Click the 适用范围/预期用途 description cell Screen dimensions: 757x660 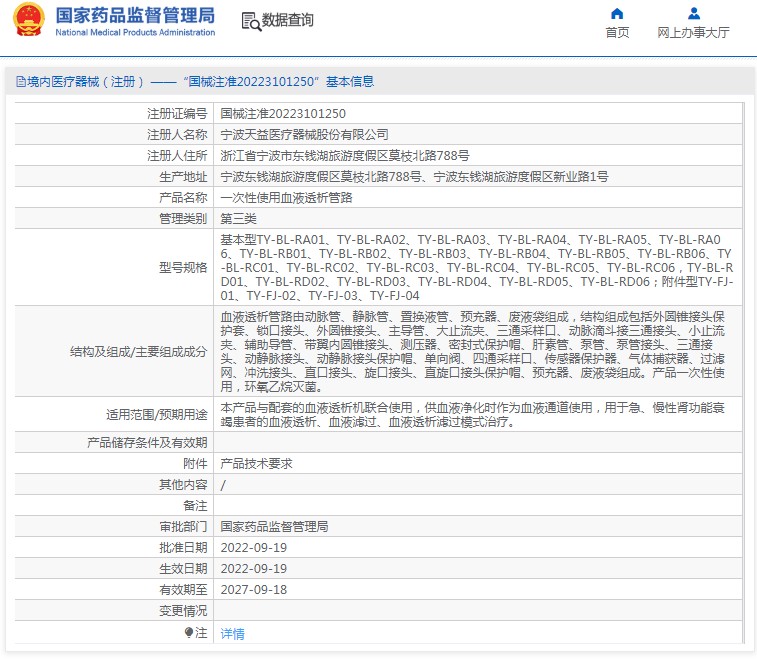coord(477,415)
